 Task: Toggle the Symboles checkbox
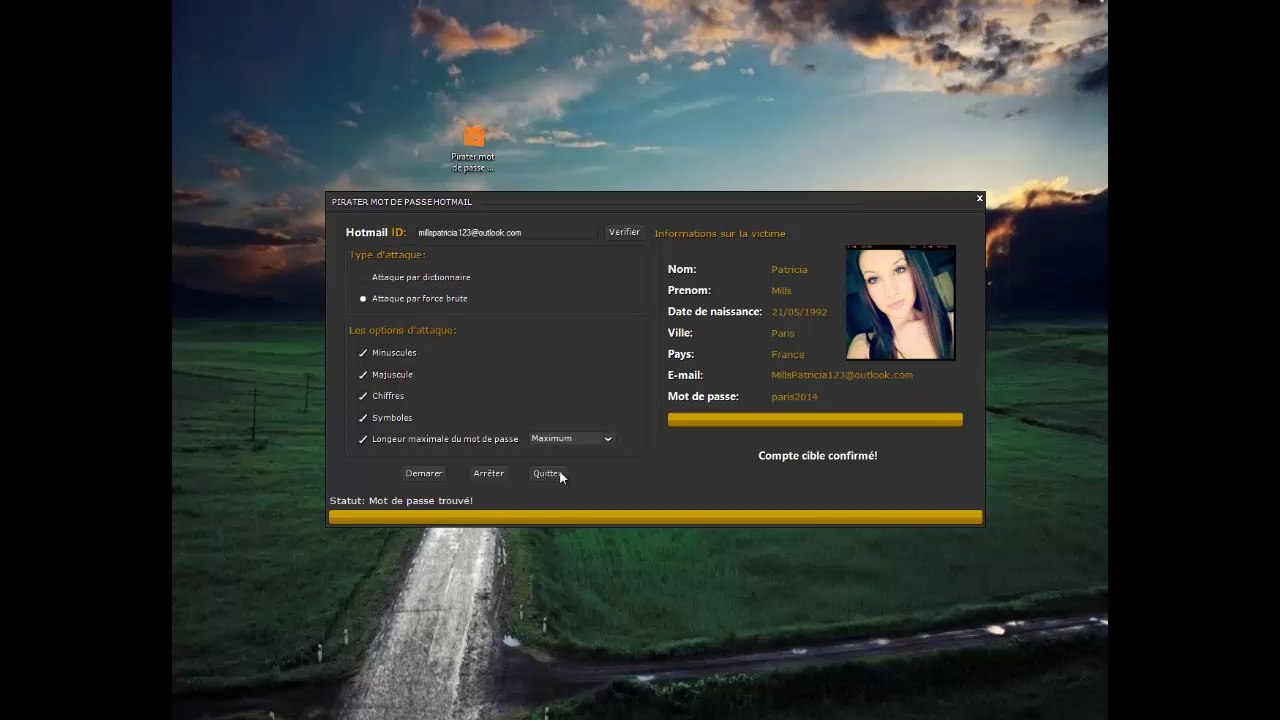click(x=363, y=418)
